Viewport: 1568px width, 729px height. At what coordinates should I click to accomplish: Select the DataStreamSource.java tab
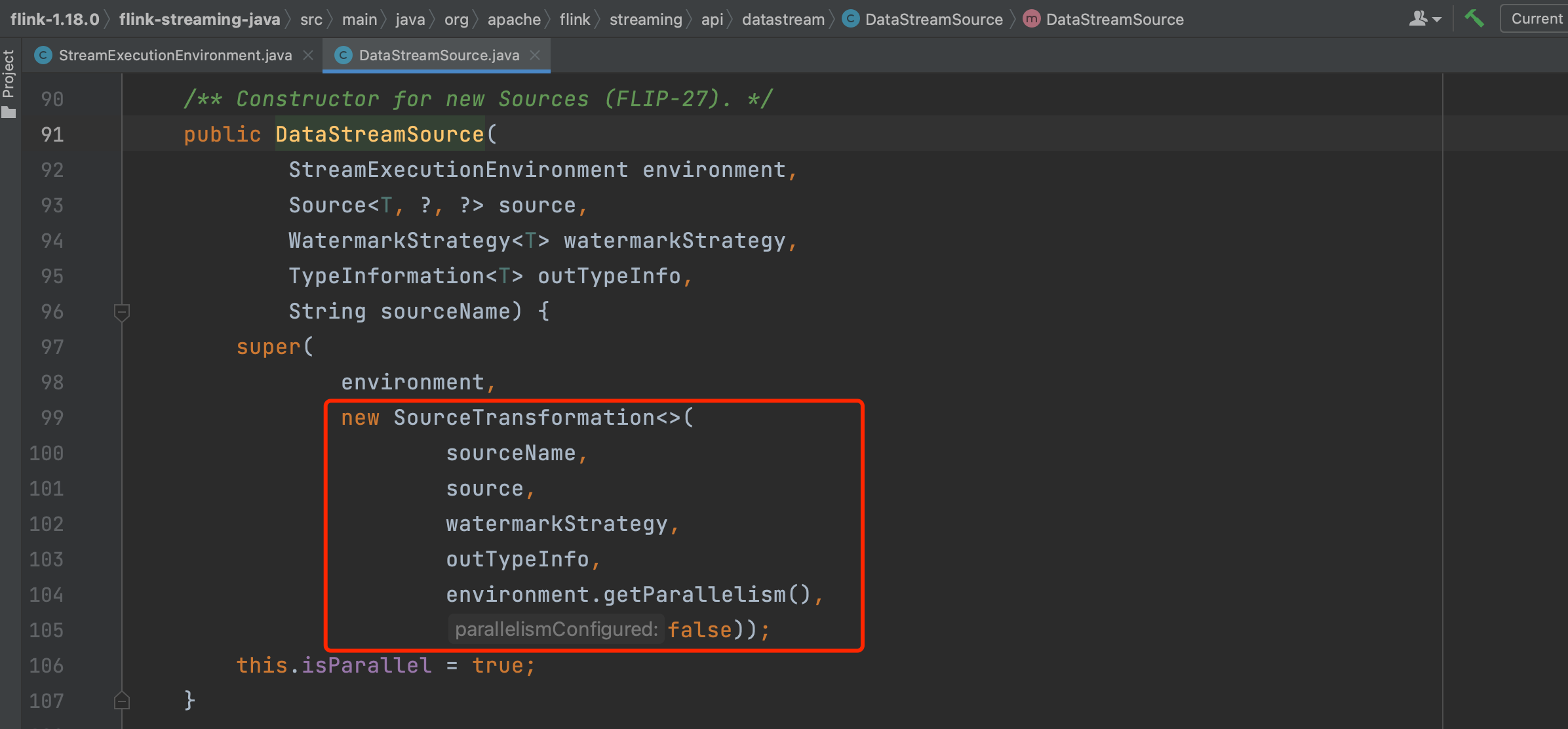[439, 56]
